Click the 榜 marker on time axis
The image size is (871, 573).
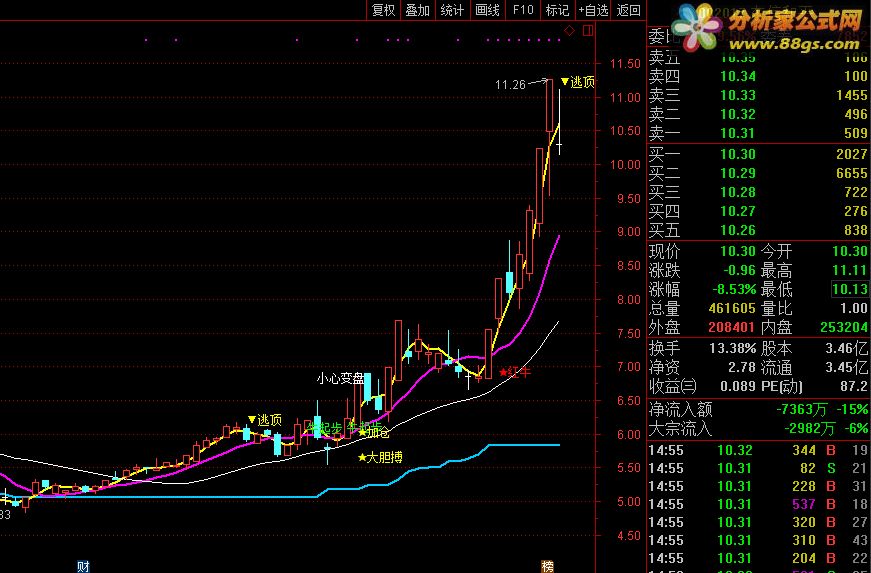[547, 566]
